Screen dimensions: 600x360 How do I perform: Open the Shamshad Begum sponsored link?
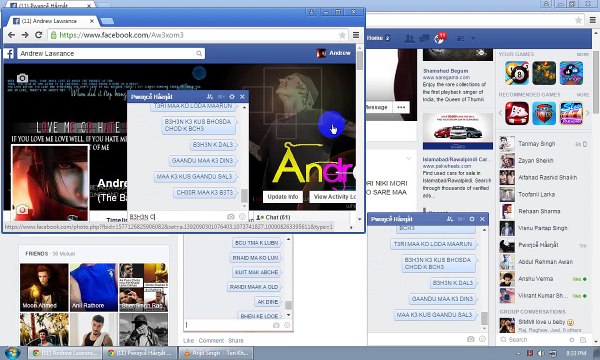click(445, 71)
